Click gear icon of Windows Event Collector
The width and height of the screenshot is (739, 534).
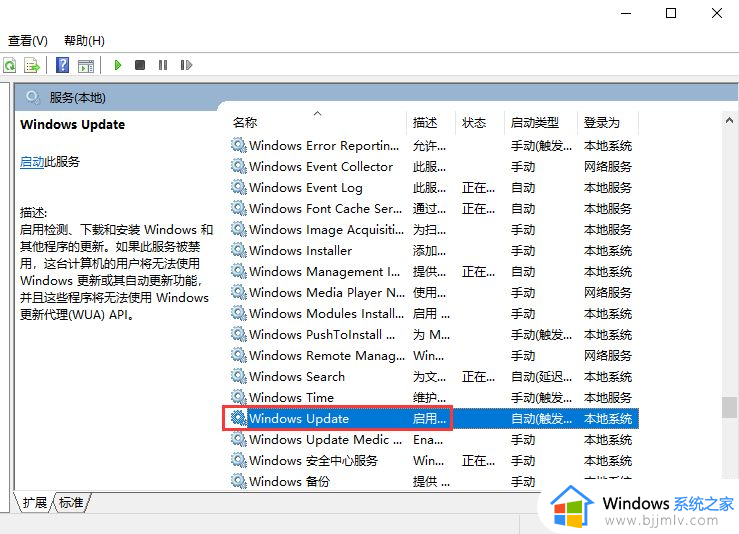coord(238,166)
